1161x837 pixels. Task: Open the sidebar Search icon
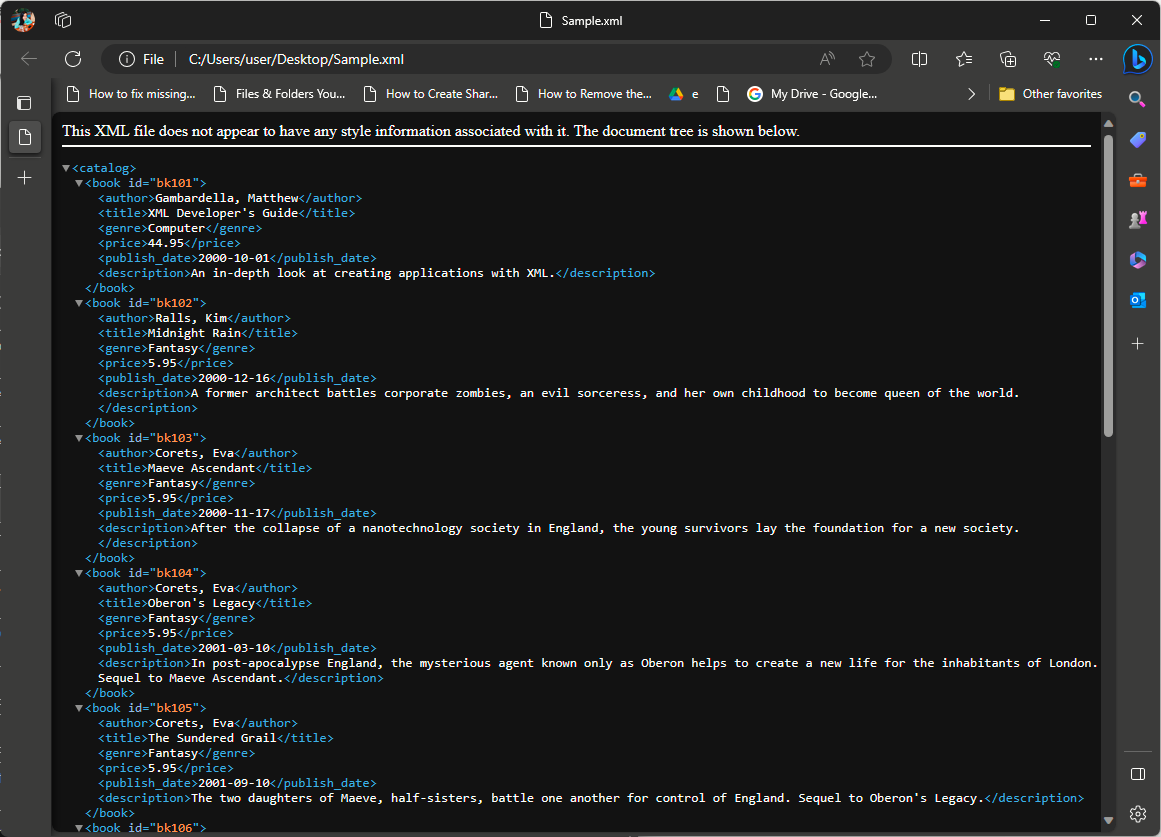click(1137, 99)
